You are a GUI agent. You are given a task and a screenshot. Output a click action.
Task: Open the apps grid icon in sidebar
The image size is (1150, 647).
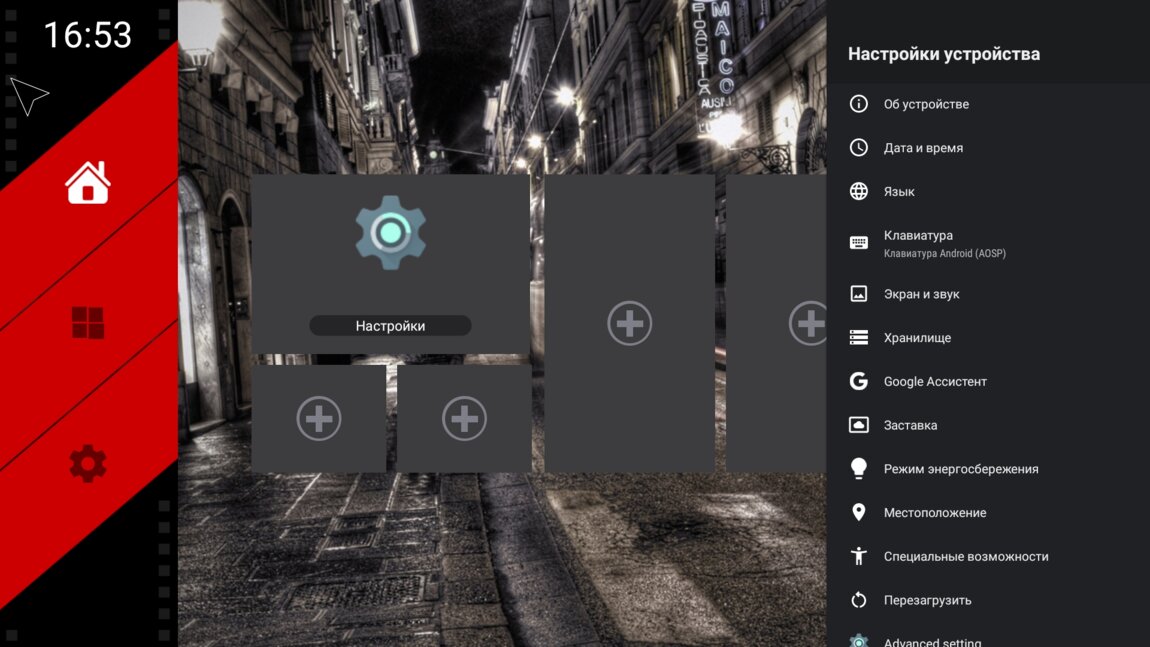[x=88, y=322]
